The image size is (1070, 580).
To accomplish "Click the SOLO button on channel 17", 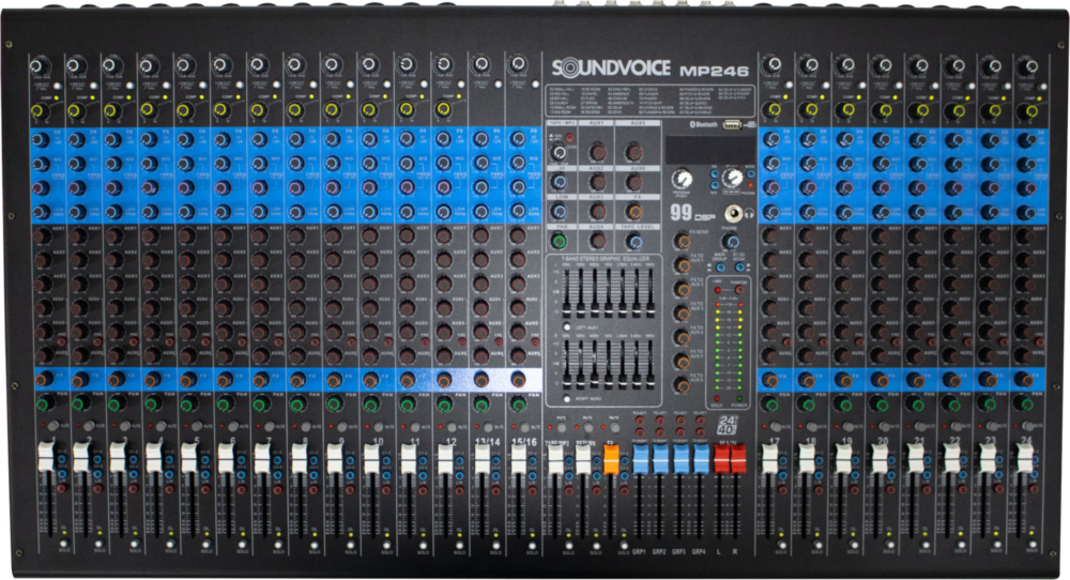I will coord(782,545).
